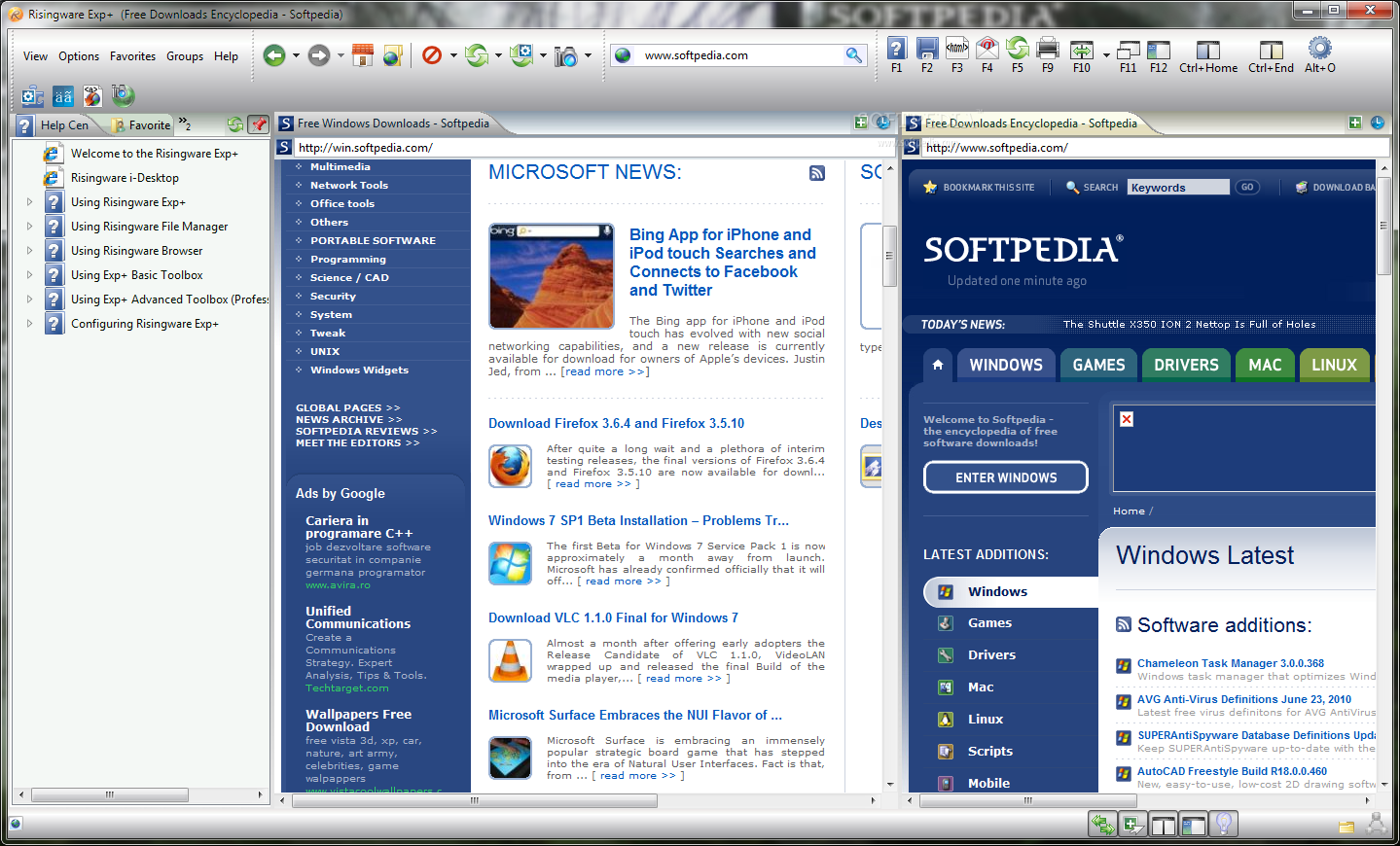Click the ENTER WINDOWS button
This screenshot has width=1400, height=846.
(1006, 477)
